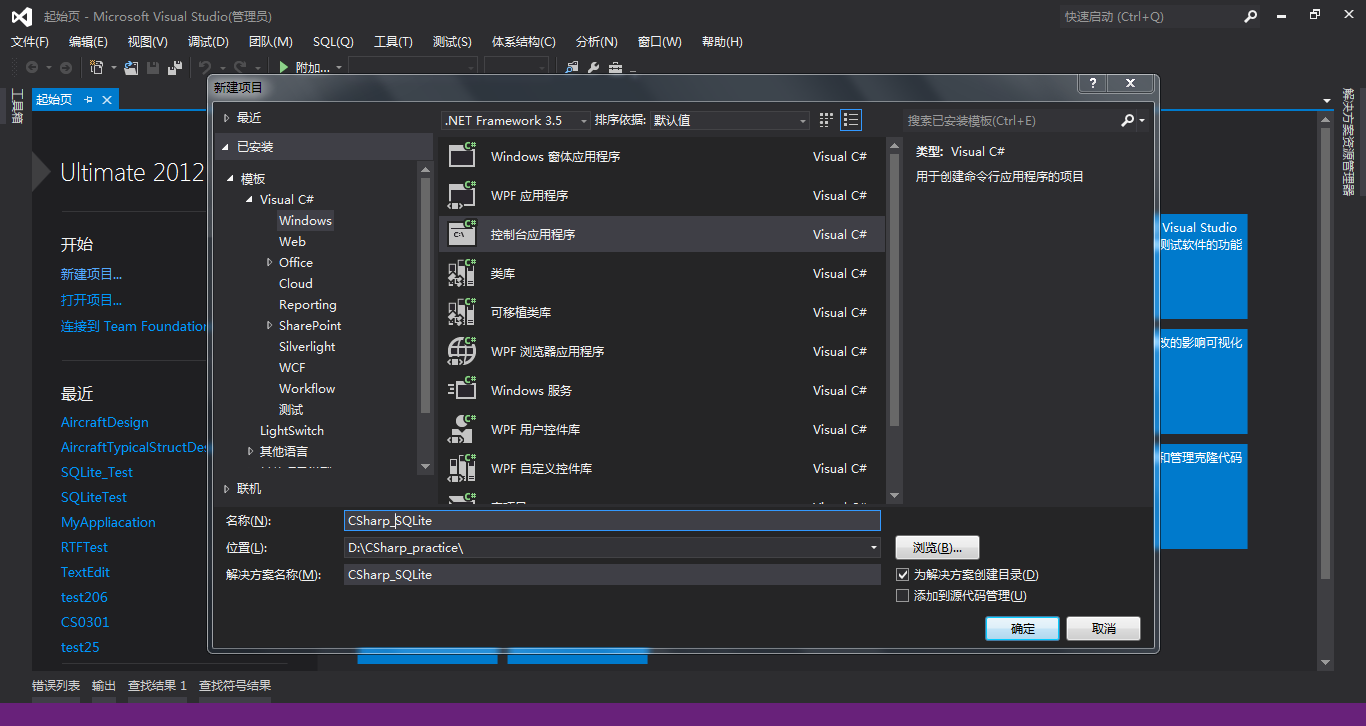The height and width of the screenshot is (726, 1366).
Task: Switch template list to small icons view
Action: [826, 120]
